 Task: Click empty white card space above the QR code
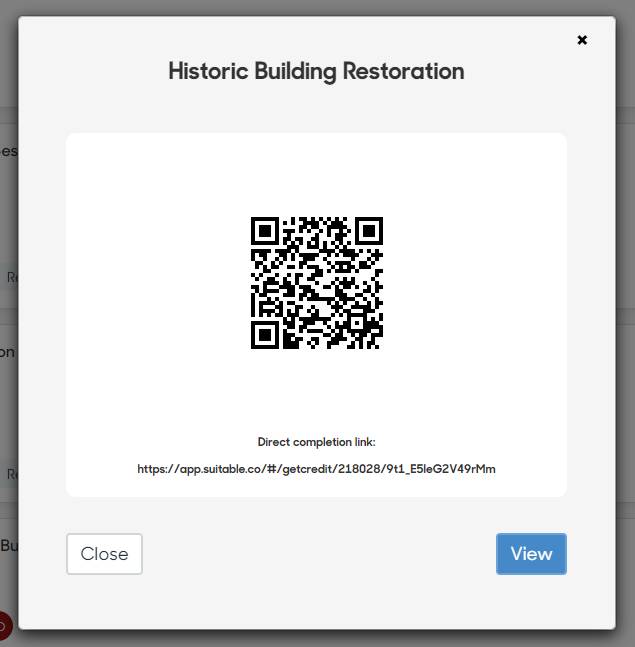tap(316, 170)
